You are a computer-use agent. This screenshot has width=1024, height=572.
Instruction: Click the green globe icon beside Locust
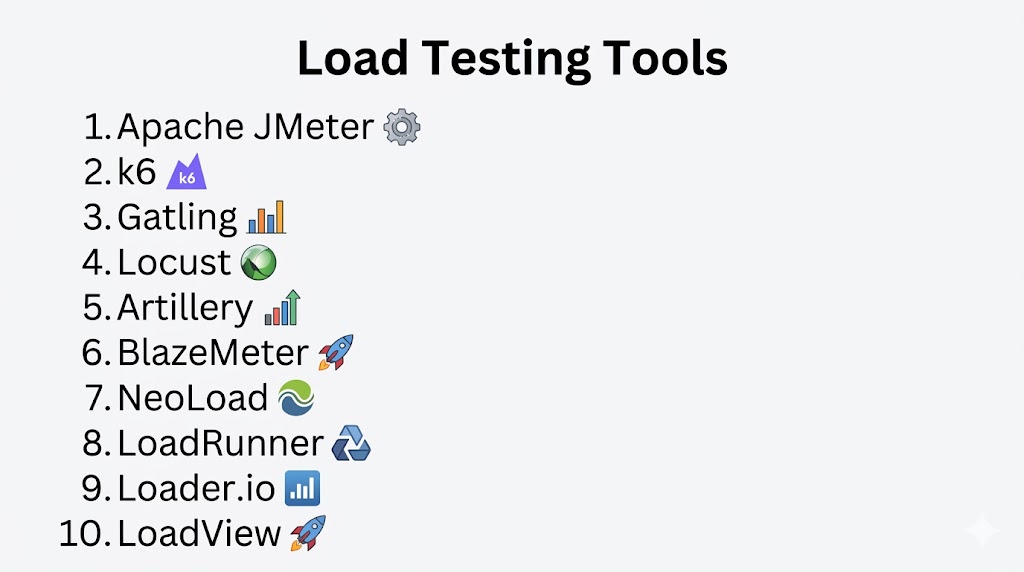(x=258, y=262)
